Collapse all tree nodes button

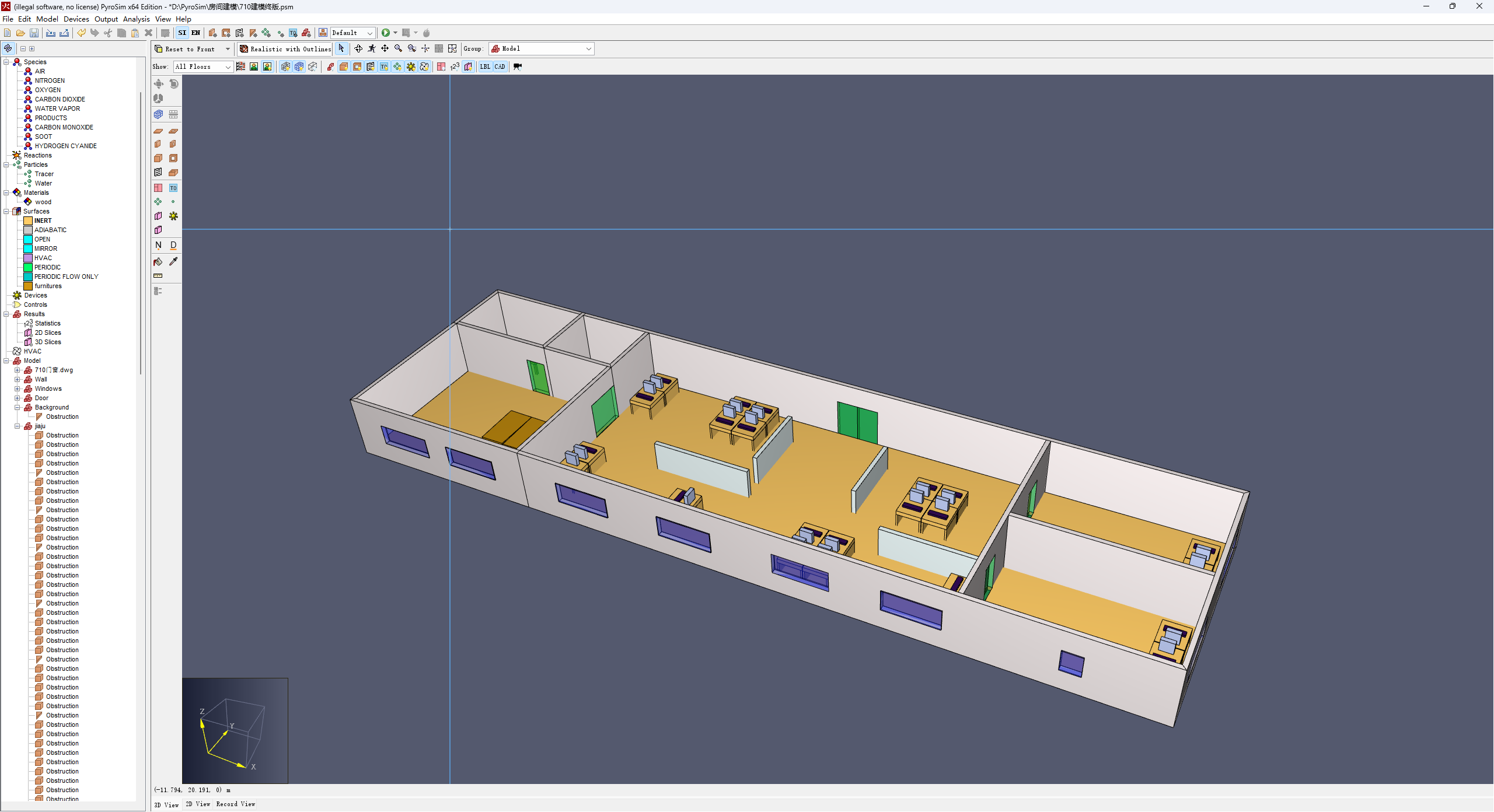point(23,49)
